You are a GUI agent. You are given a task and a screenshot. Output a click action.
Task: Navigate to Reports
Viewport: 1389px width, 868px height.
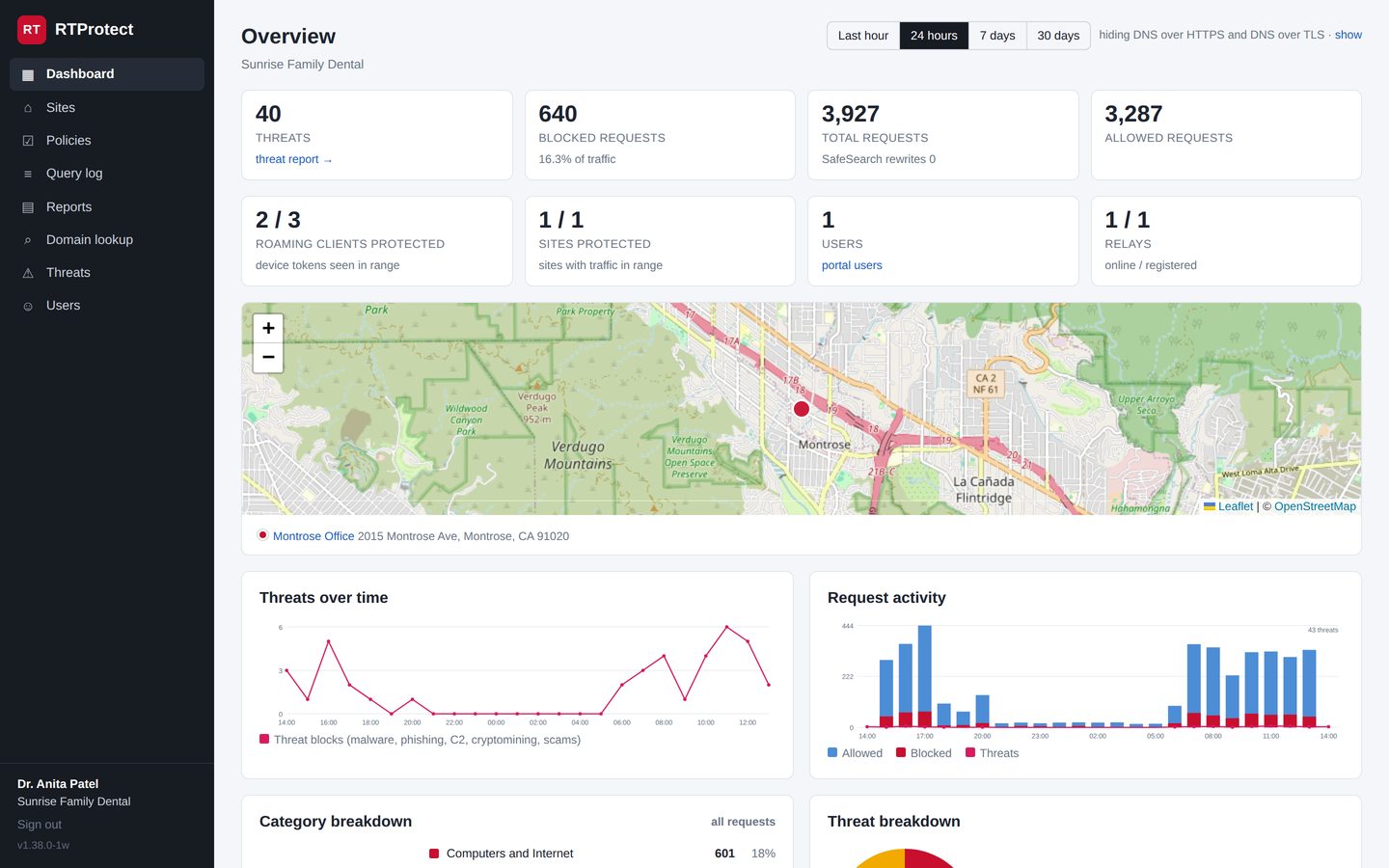(107, 207)
